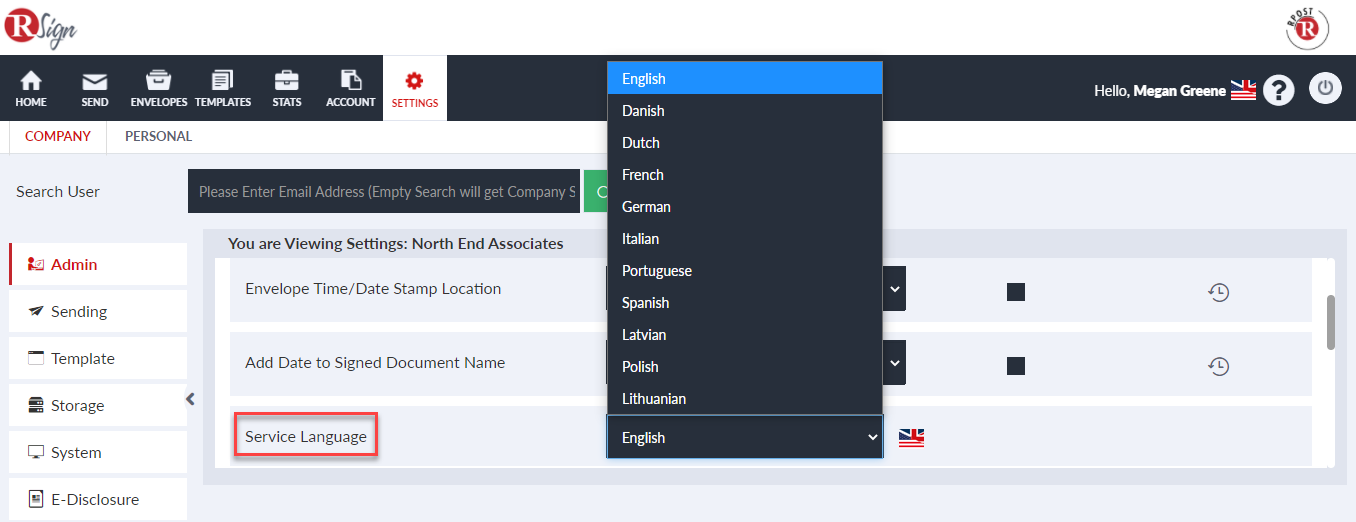The width and height of the screenshot is (1356, 522).
Task: Switch to the Personal tab
Action: tap(158, 136)
